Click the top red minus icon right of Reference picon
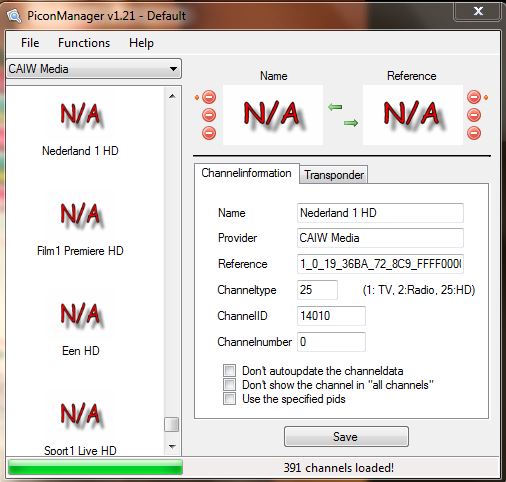This screenshot has height=482, width=506. 474,97
